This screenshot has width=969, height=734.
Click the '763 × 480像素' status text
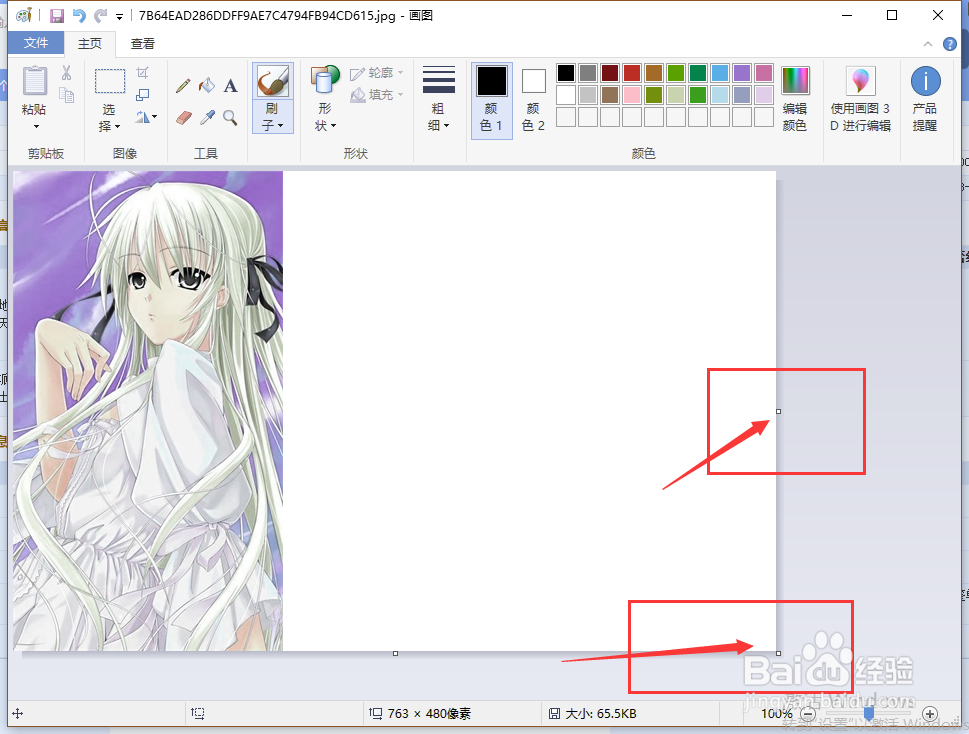[429, 714]
